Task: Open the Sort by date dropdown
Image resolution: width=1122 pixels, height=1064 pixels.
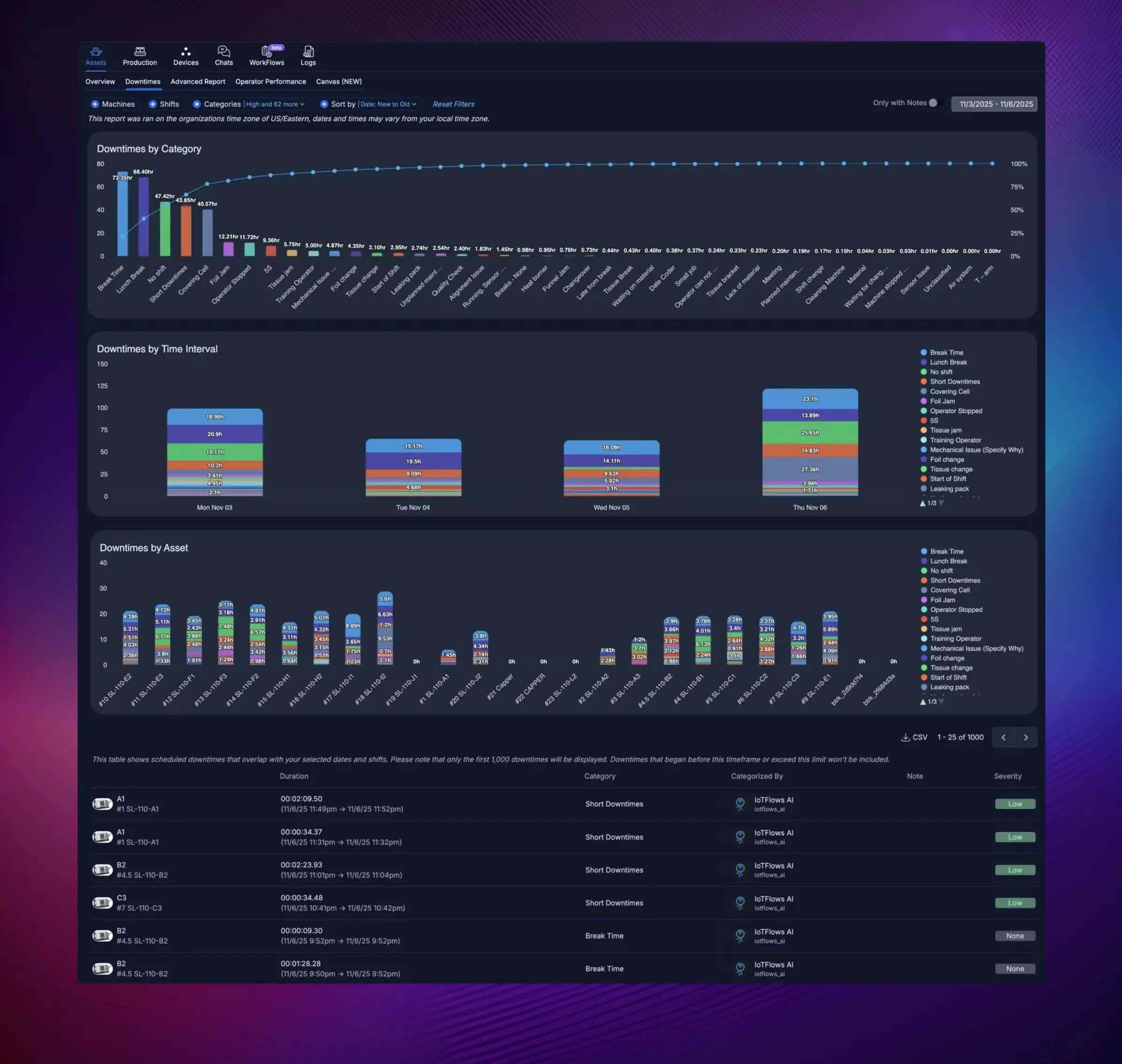Action: (388, 104)
